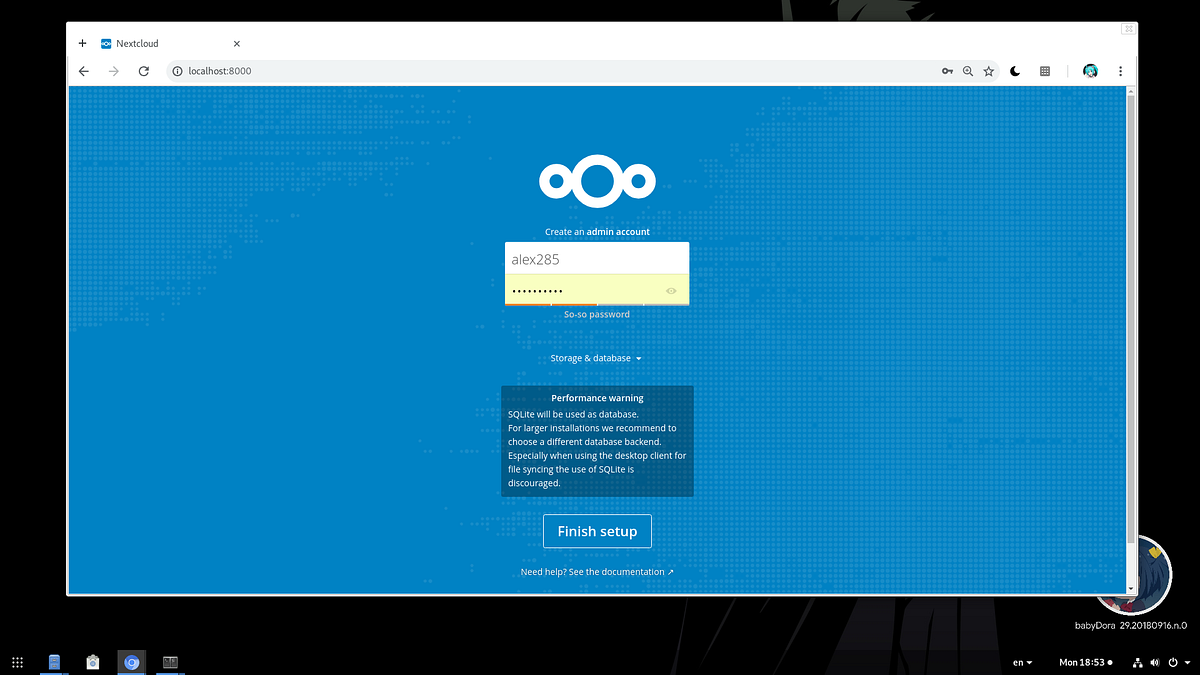Viewport: 1200px width, 675px height.
Task: Reload the page with the refresh icon
Action: tap(143, 71)
